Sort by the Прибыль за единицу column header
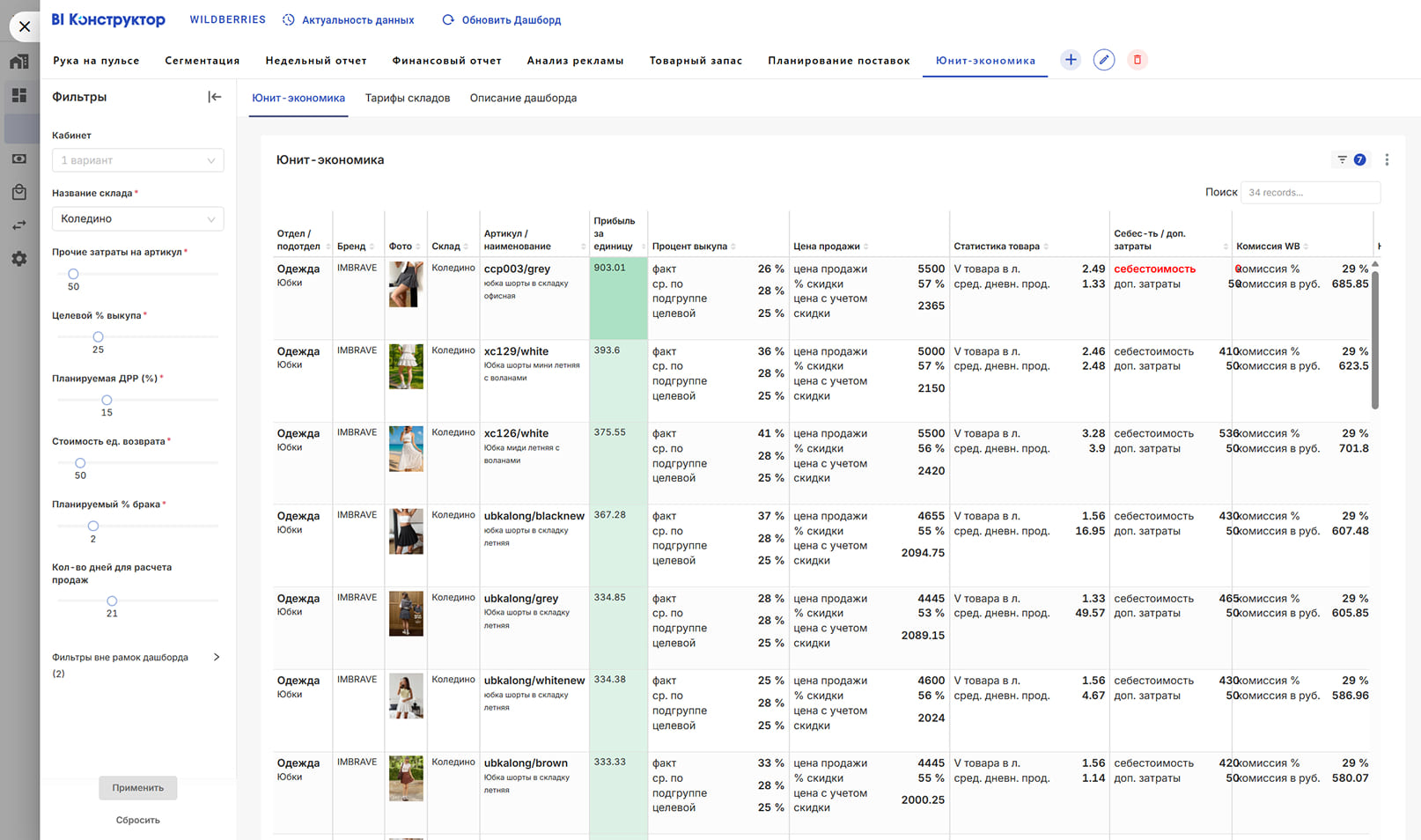The height and width of the screenshot is (840, 1421). pos(615,233)
